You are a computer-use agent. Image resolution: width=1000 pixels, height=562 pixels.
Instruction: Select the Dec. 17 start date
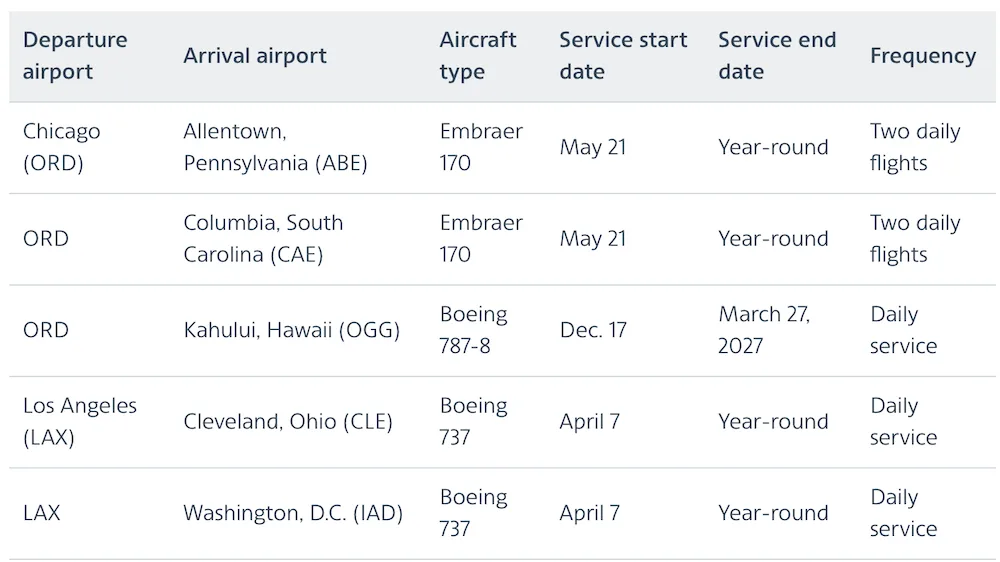tap(593, 330)
